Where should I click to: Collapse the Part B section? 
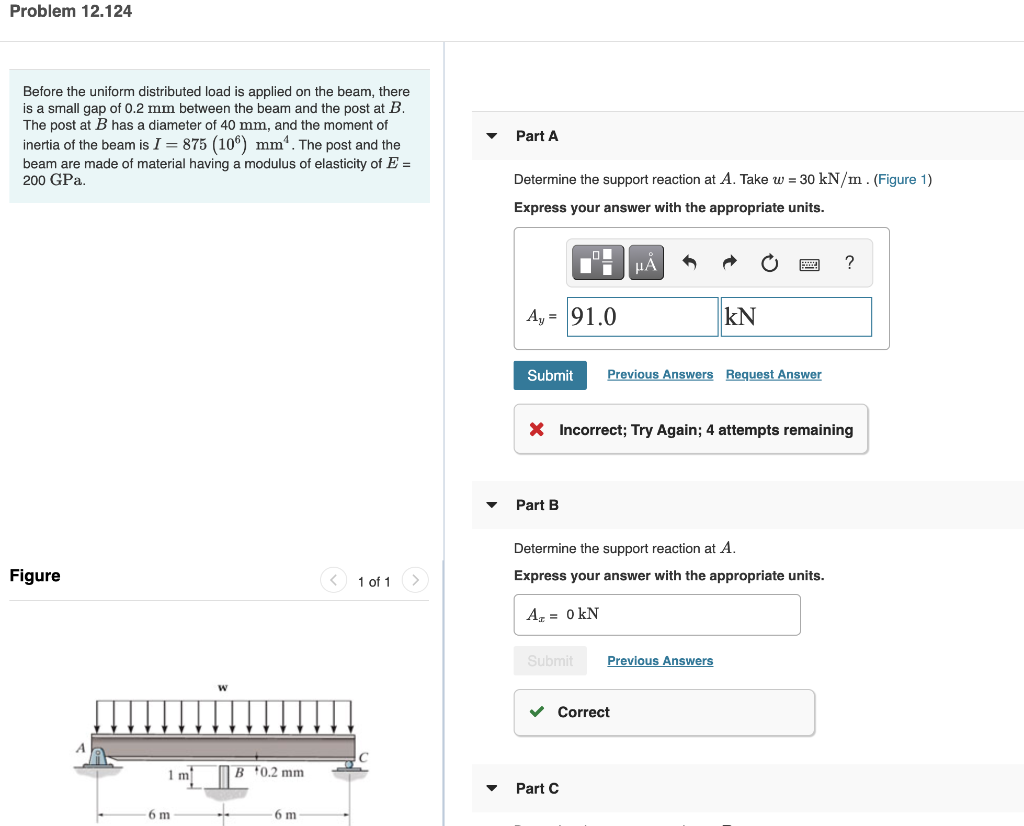(x=491, y=505)
